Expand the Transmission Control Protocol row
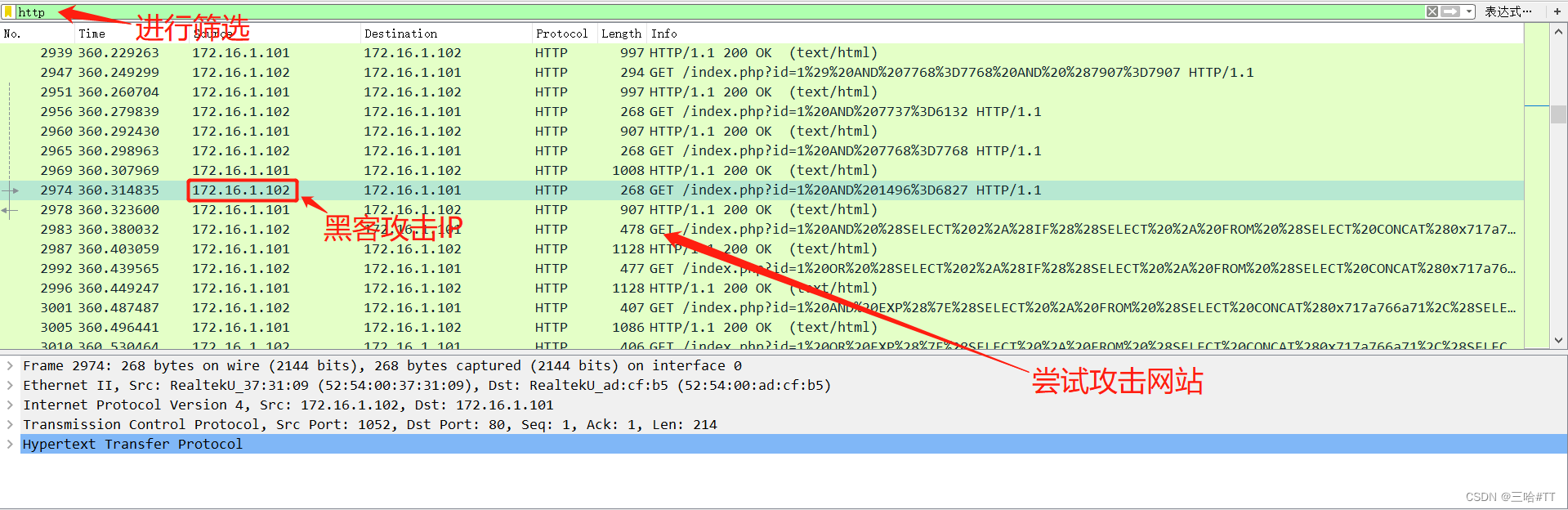The image size is (1568, 510). [10, 424]
